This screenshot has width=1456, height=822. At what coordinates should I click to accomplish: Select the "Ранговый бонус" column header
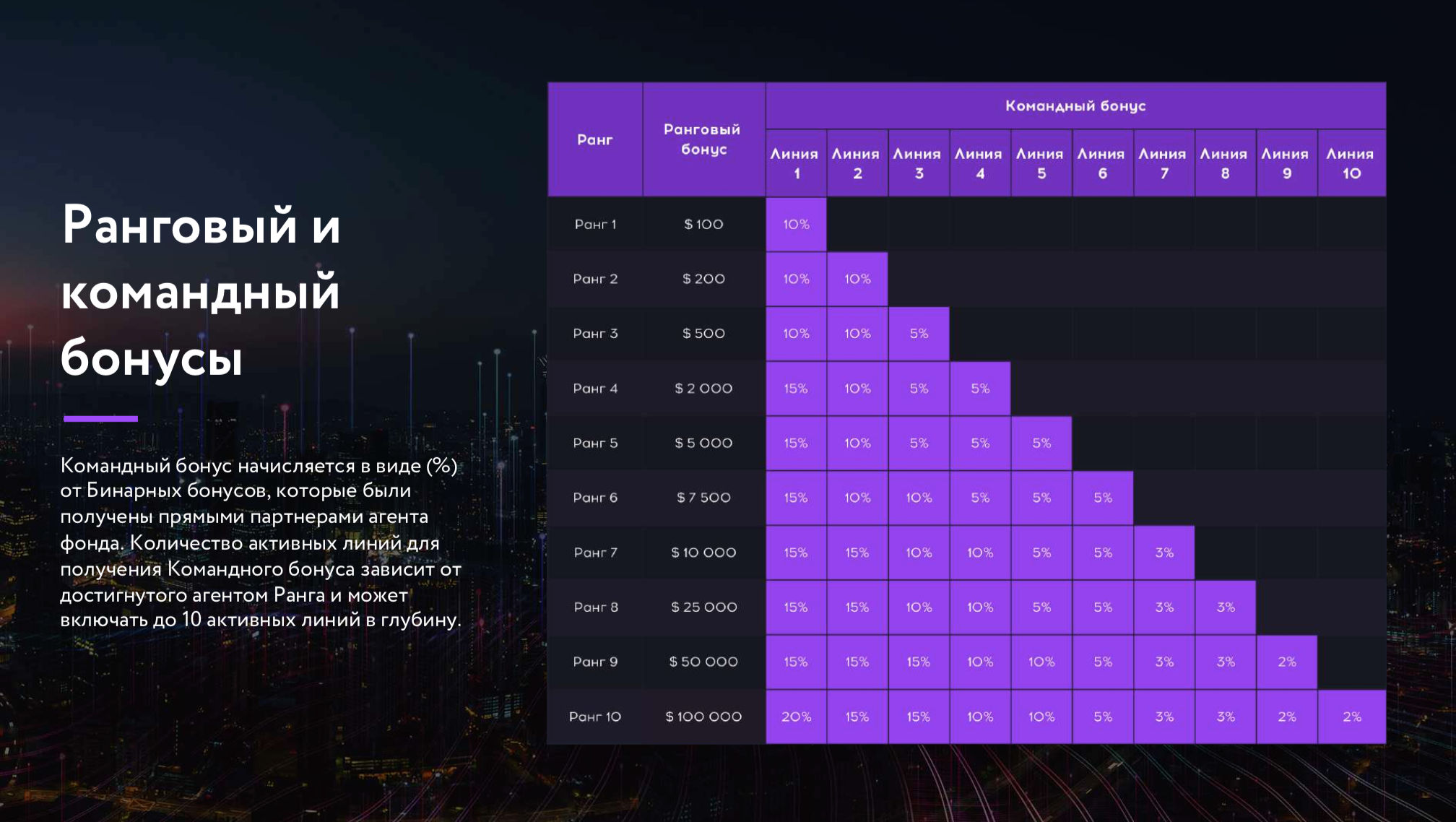[x=703, y=139]
